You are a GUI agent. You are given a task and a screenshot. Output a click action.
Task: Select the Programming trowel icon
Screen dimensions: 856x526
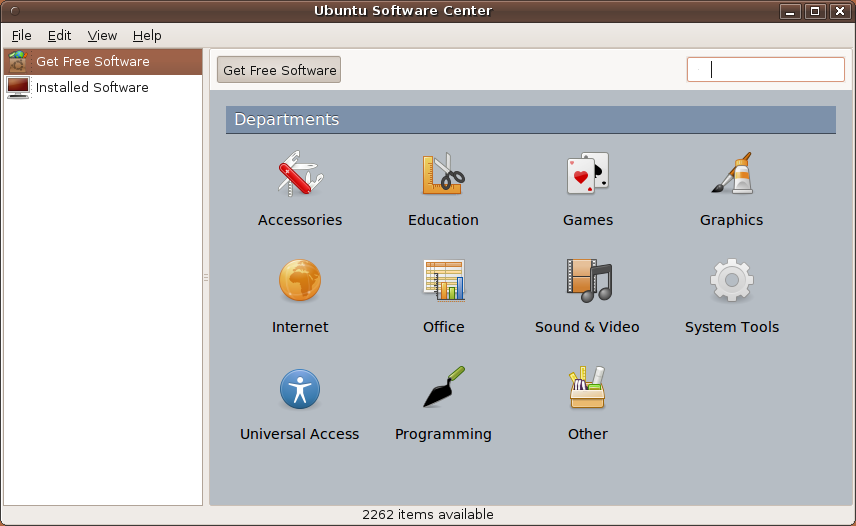click(443, 388)
